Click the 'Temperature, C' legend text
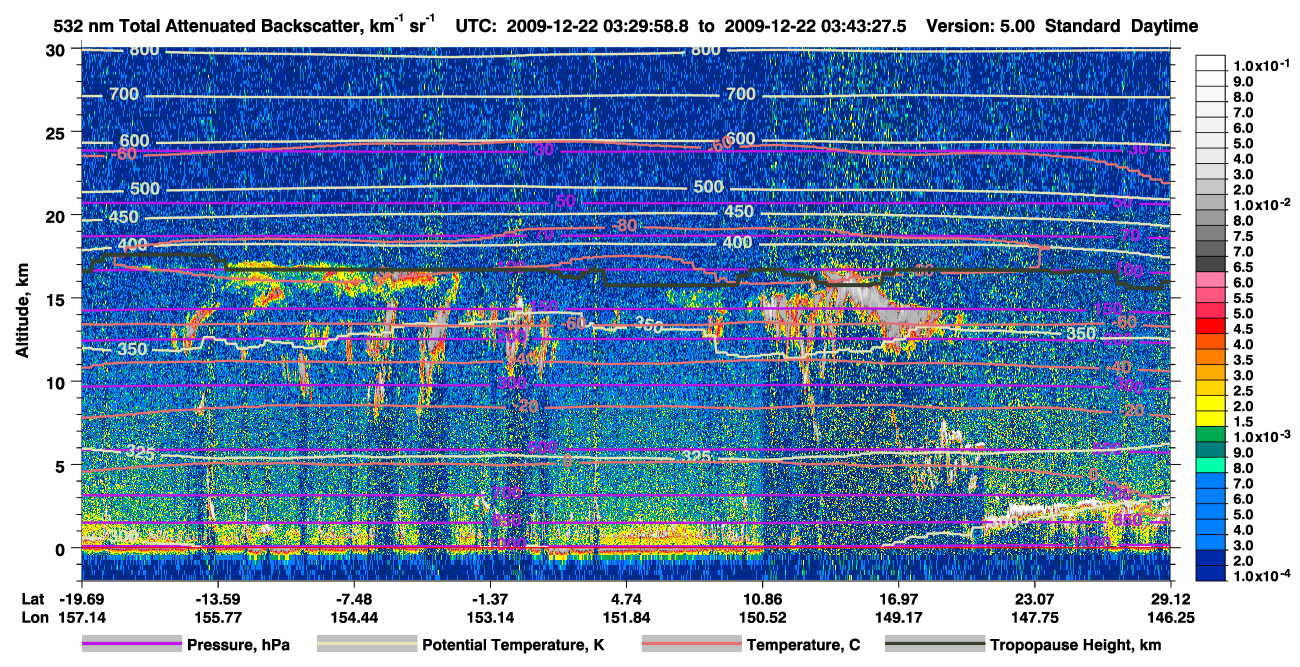 pyautogui.click(x=803, y=646)
